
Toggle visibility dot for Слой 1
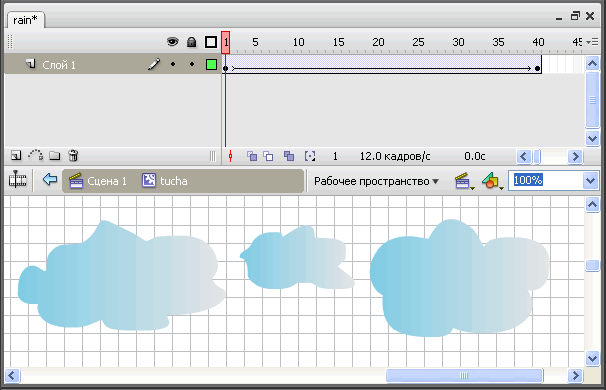point(173,64)
